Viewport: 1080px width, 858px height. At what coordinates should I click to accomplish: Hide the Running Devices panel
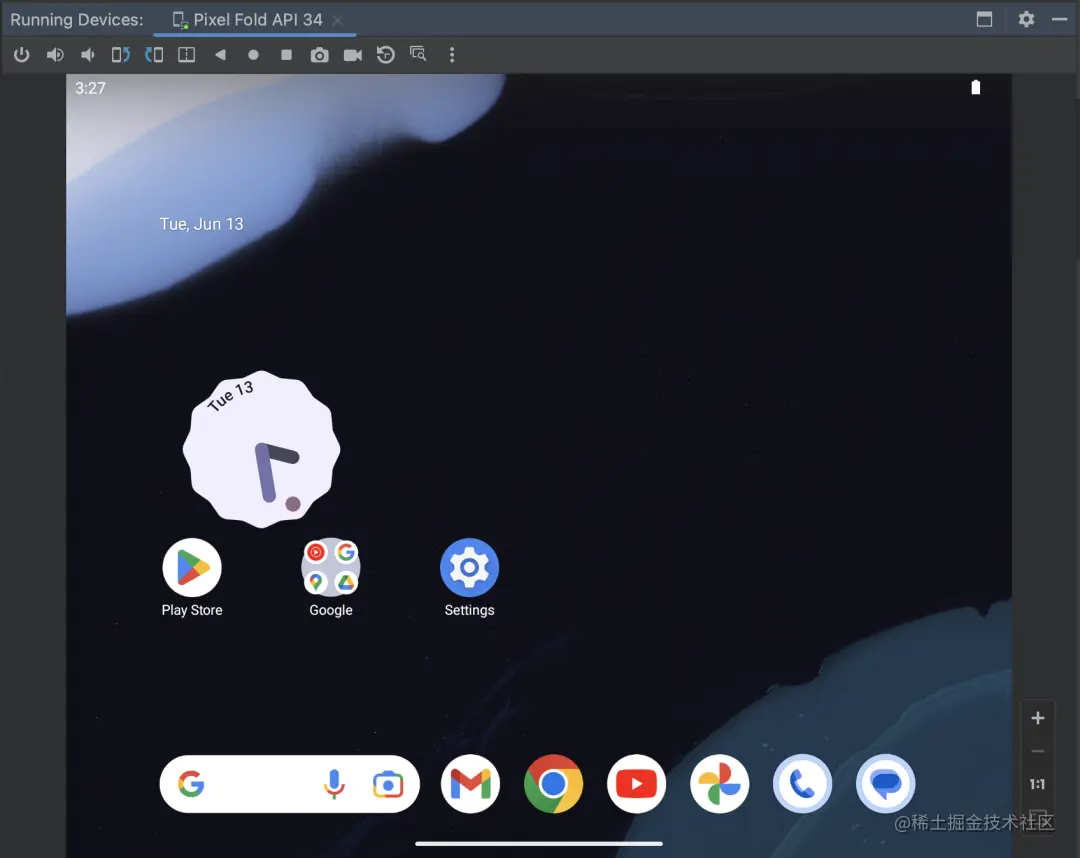pos(1059,19)
